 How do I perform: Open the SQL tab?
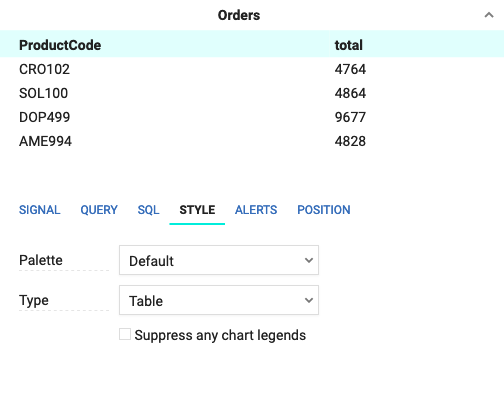point(148,210)
